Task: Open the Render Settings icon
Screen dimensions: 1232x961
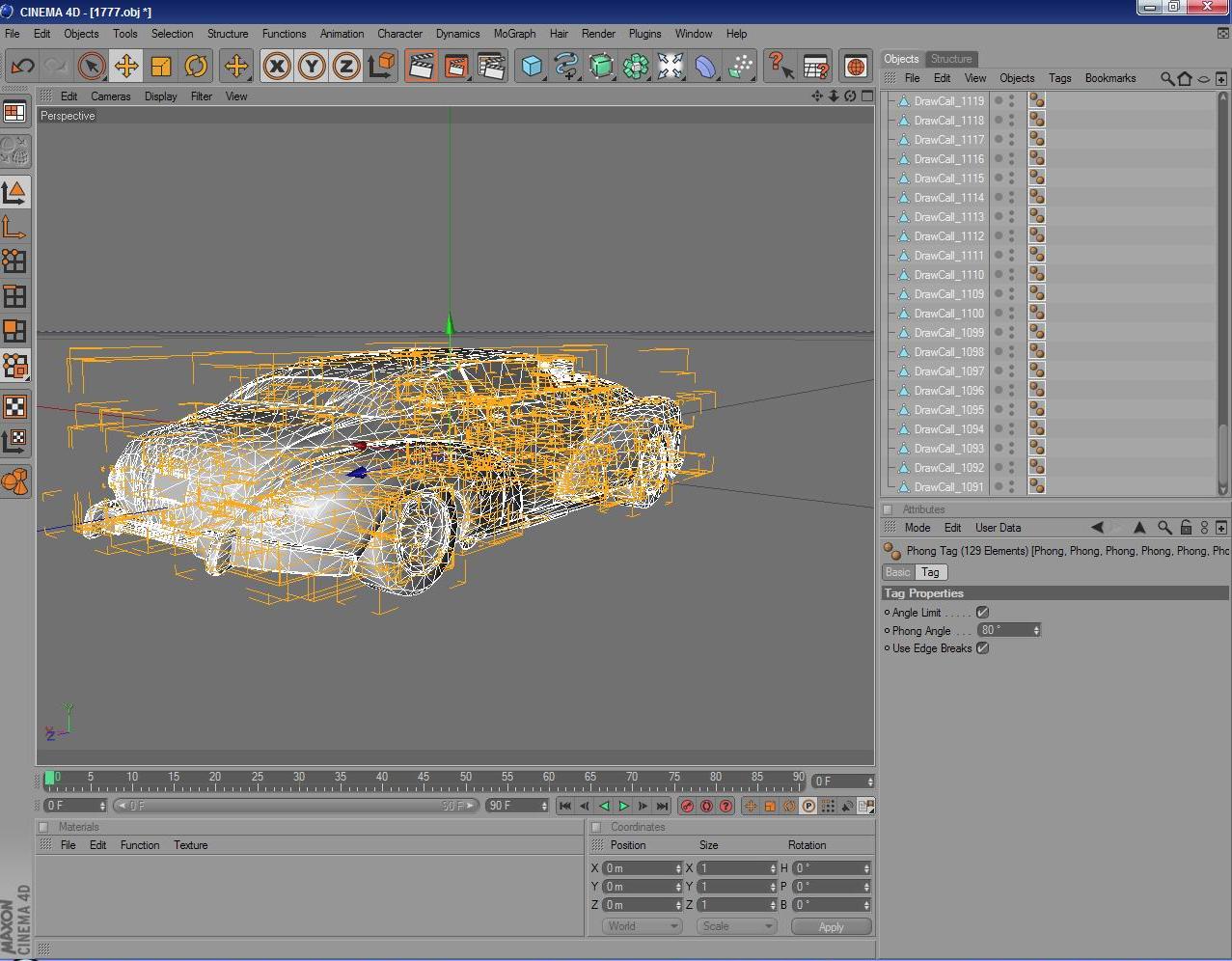Action: tap(492, 66)
